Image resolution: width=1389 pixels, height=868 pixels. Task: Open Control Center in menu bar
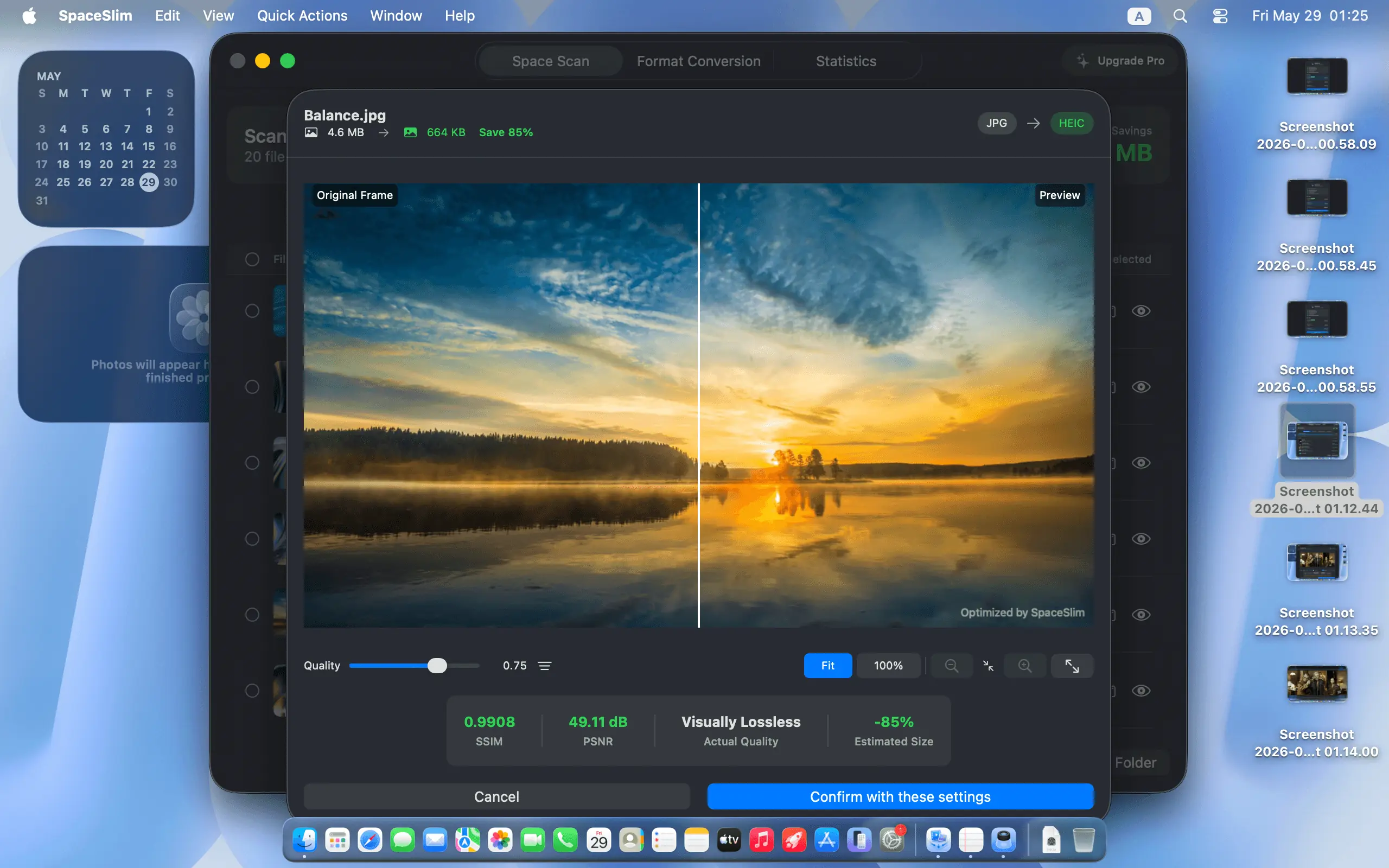(1220, 16)
